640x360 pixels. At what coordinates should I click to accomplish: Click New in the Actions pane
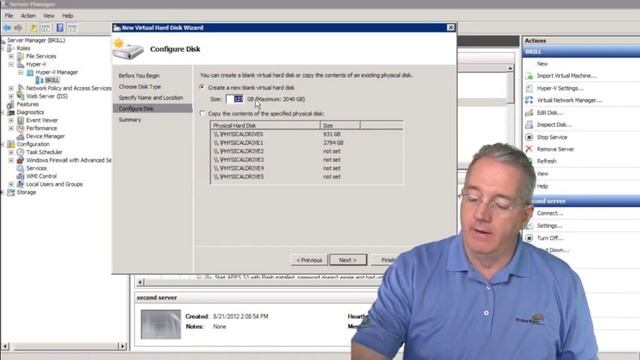[x=542, y=64]
